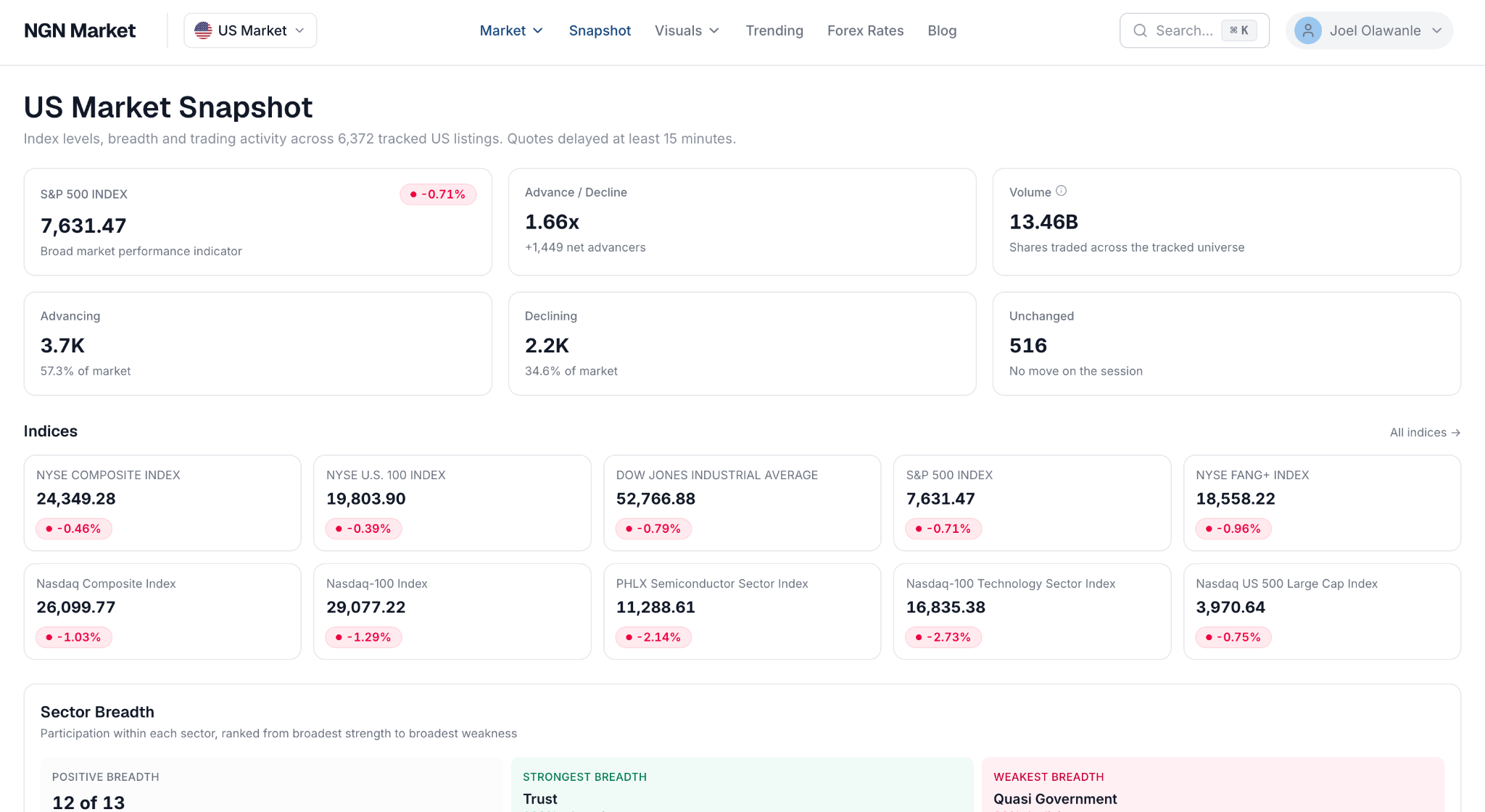Click the All indices arrow icon
This screenshot has height=812, width=1485.
(1455, 433)
